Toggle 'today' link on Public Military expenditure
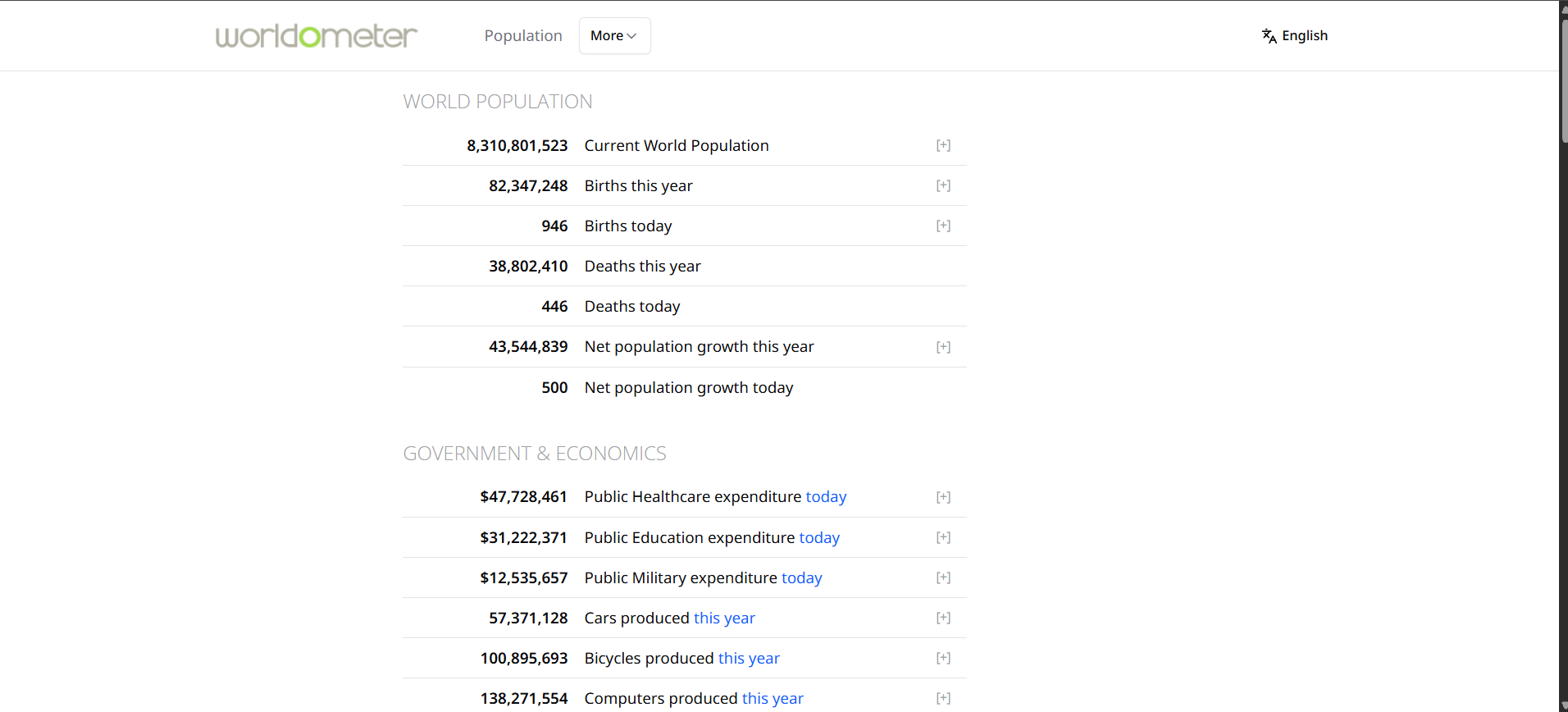 [801, 577]
